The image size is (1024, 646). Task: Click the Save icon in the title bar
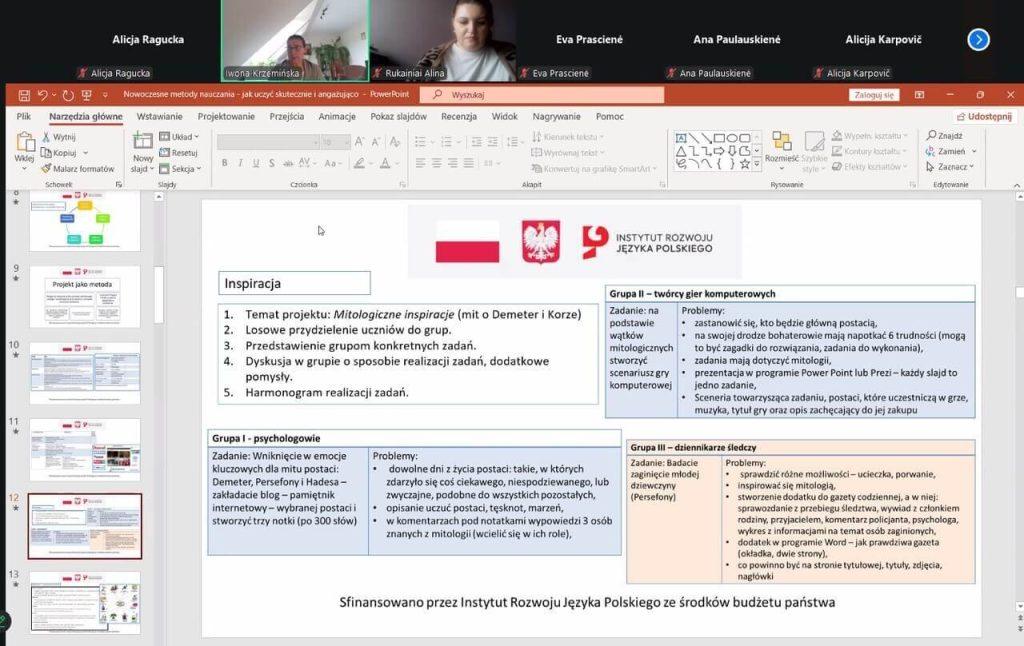click(x=22, y=95)
